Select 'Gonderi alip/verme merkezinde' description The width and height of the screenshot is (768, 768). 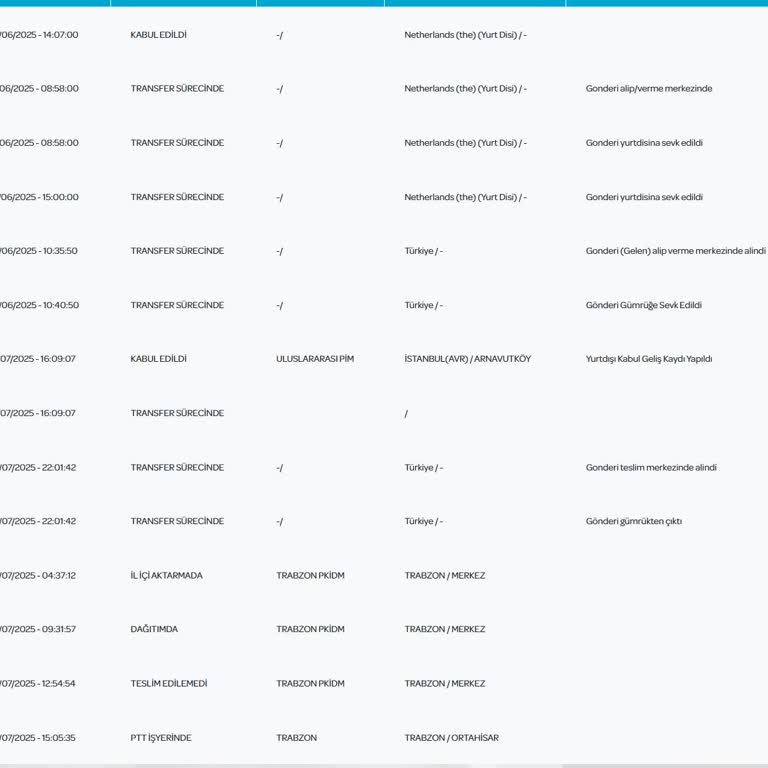click(x=648, y=89)
